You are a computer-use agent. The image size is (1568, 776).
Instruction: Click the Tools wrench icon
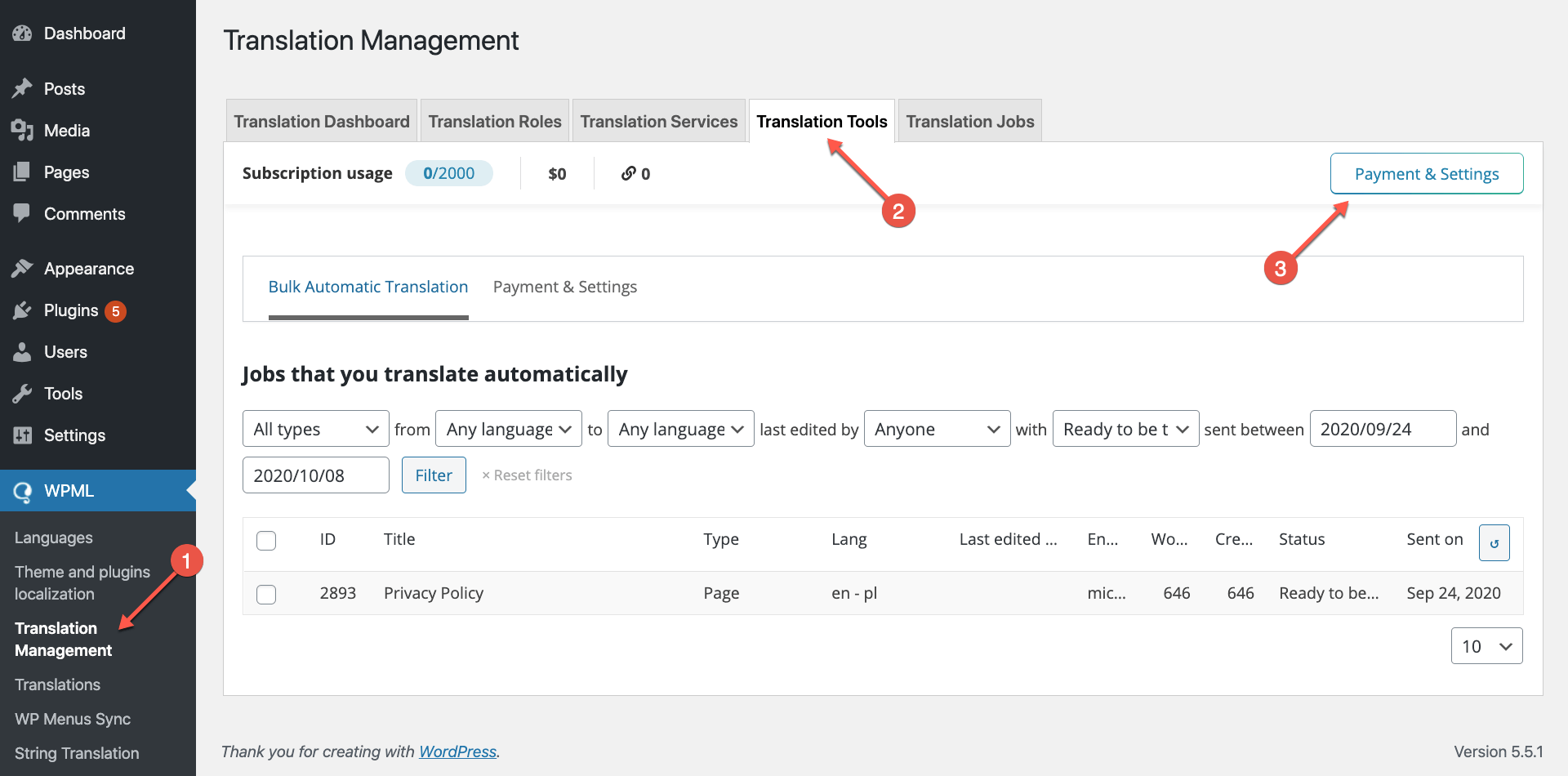[x=22, y=393]
